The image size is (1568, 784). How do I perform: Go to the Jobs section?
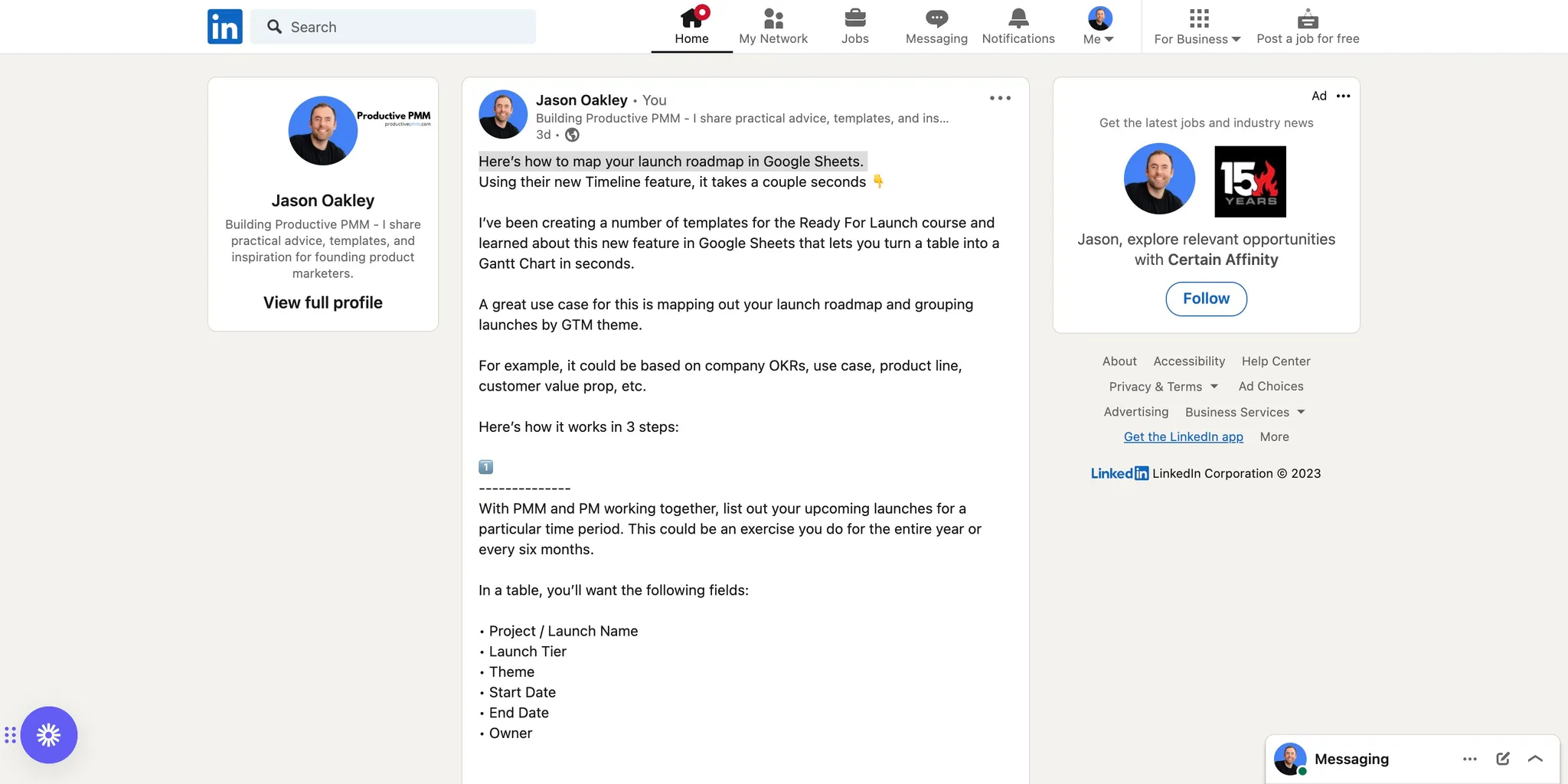pos(855,26)
